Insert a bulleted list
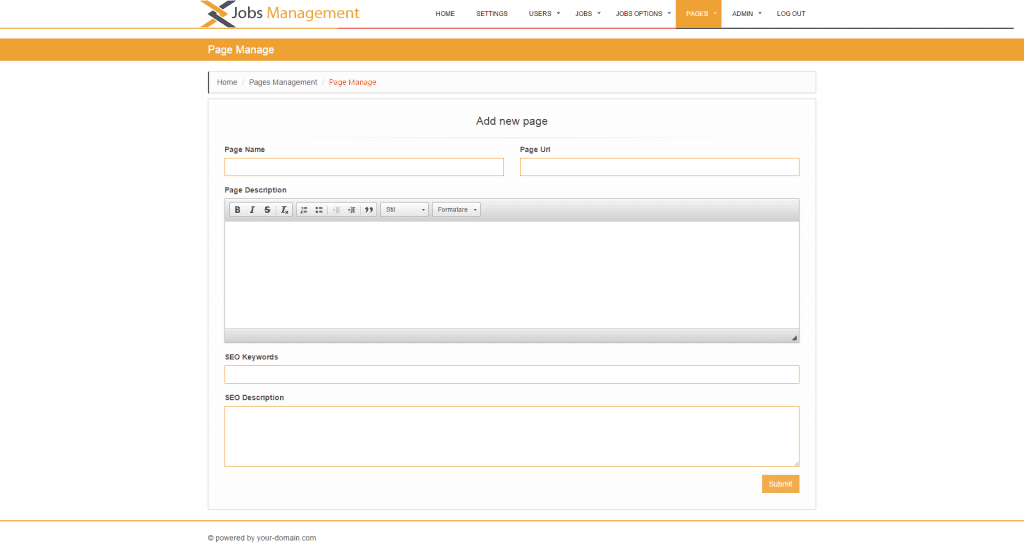 [x=319, y=210]
